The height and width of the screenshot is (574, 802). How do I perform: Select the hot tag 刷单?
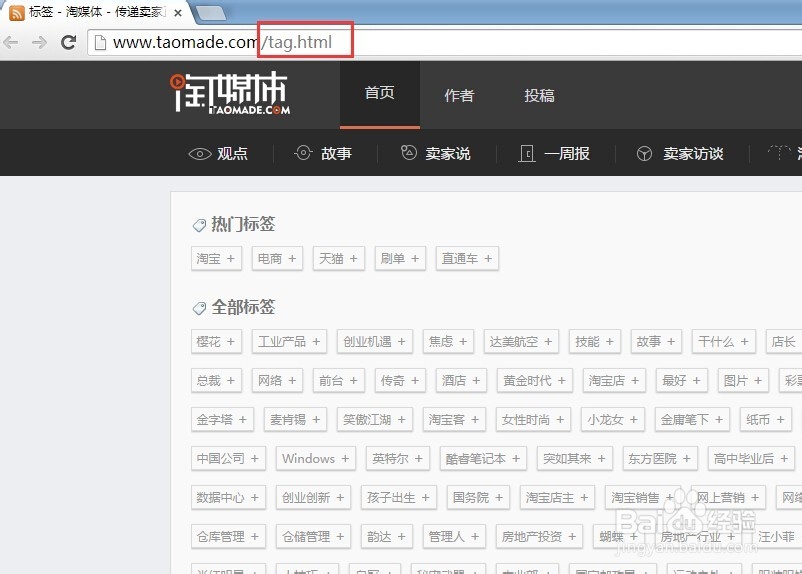coord(400,258)
